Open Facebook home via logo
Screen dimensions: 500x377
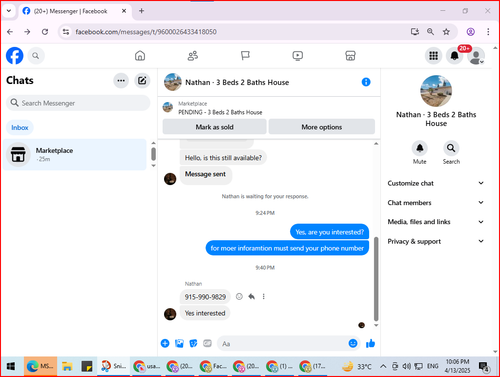(x=15, y=56)
